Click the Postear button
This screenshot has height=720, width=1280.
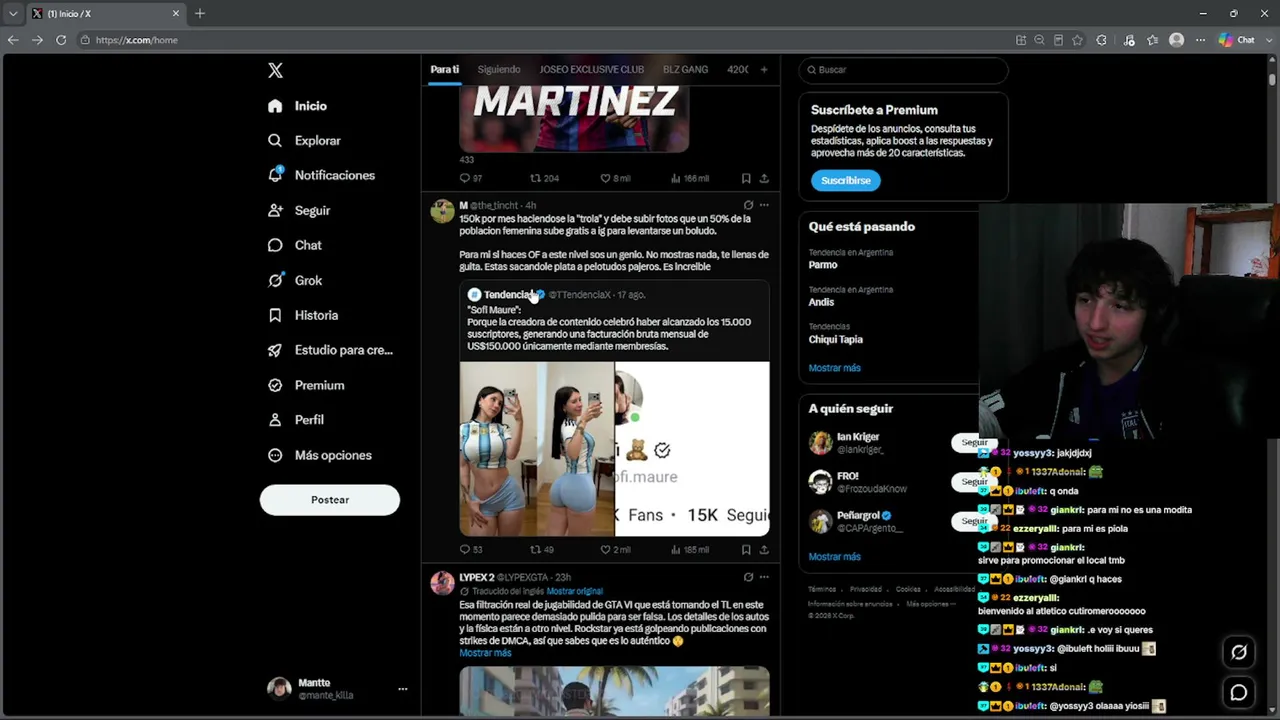click(330, 500)
